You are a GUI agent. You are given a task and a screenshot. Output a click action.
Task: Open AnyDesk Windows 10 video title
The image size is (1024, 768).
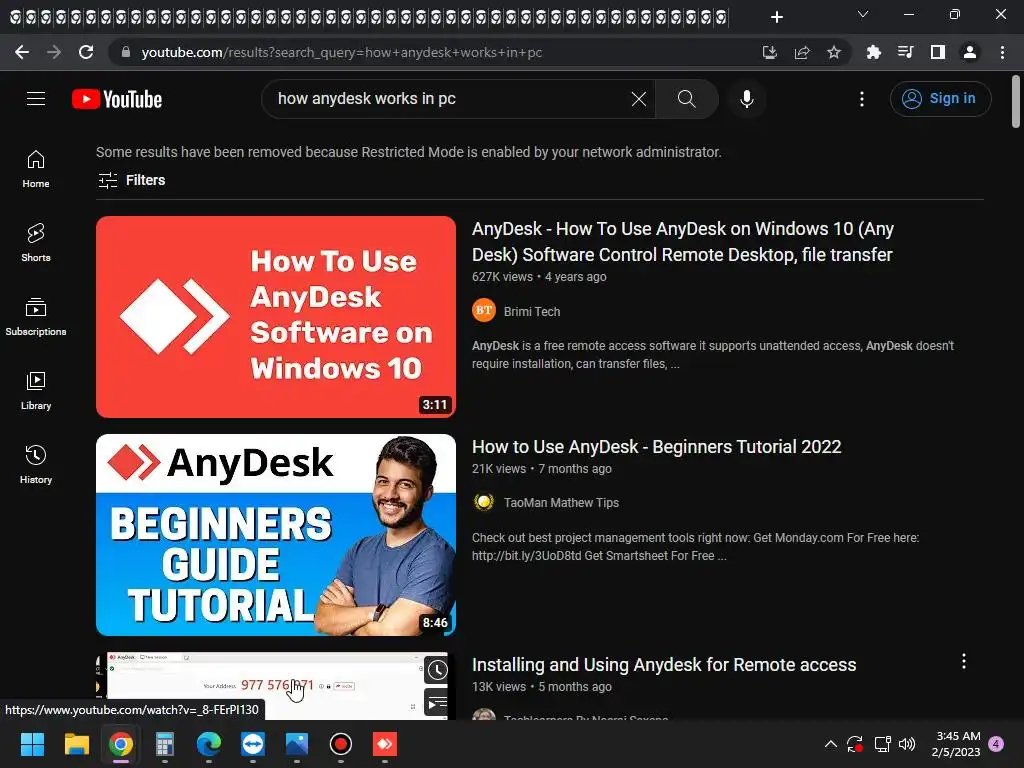click(682, 242)
